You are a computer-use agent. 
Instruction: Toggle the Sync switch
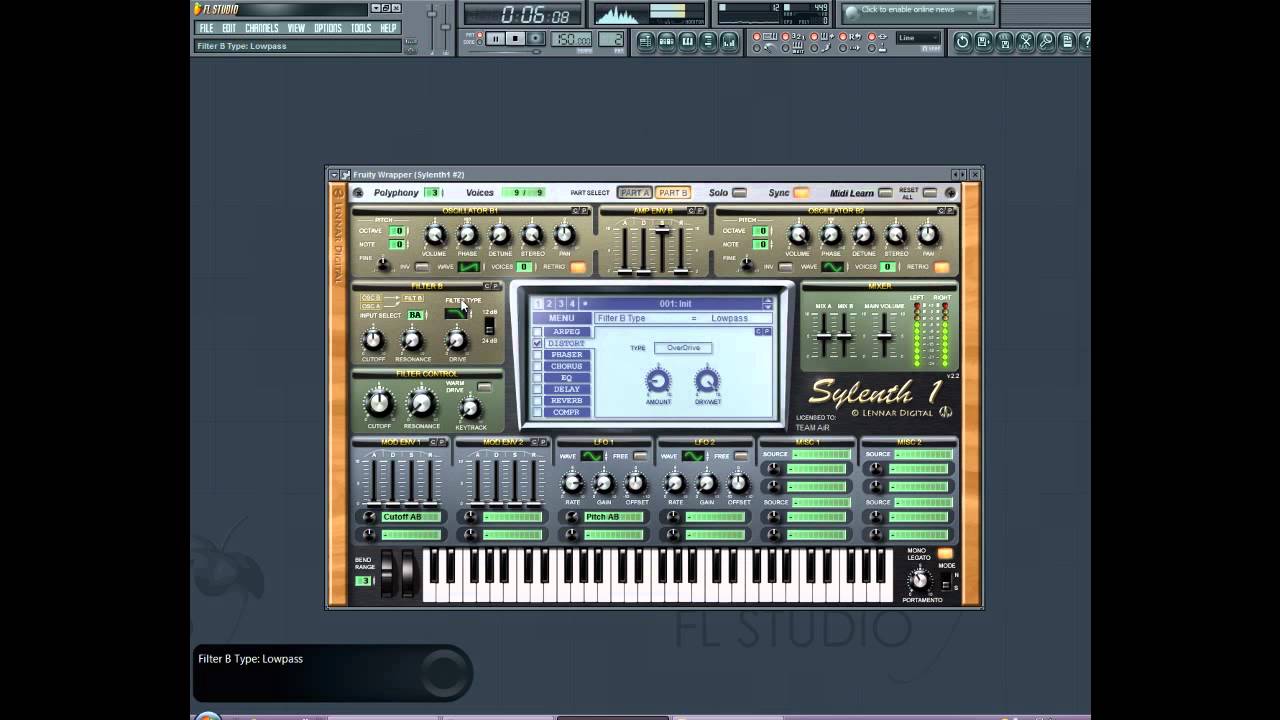pos(801,193)
